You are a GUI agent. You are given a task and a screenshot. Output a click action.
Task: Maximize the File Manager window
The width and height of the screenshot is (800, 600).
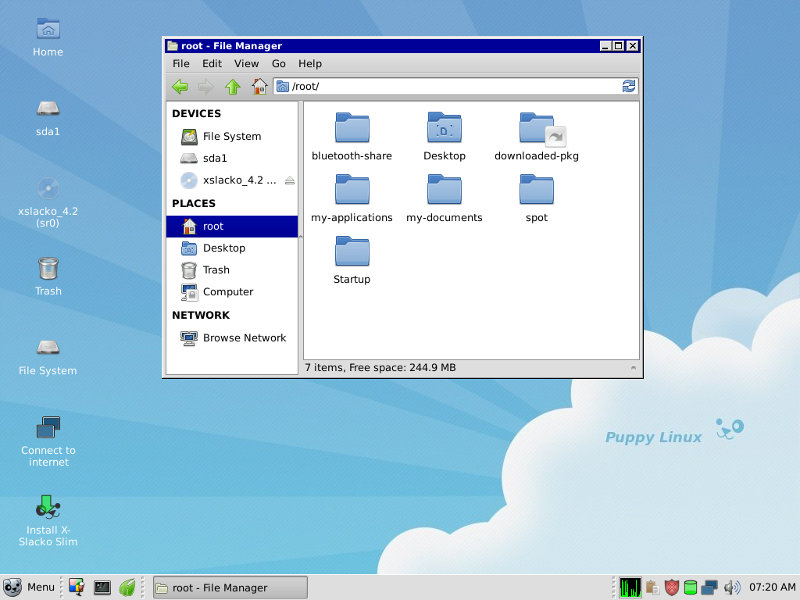(618, 46)
